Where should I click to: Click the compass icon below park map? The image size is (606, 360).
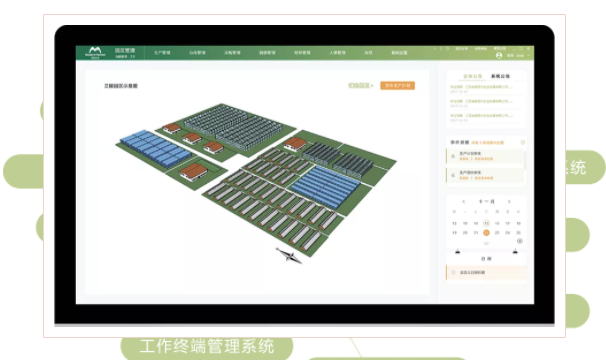click(x=289, y=256)
